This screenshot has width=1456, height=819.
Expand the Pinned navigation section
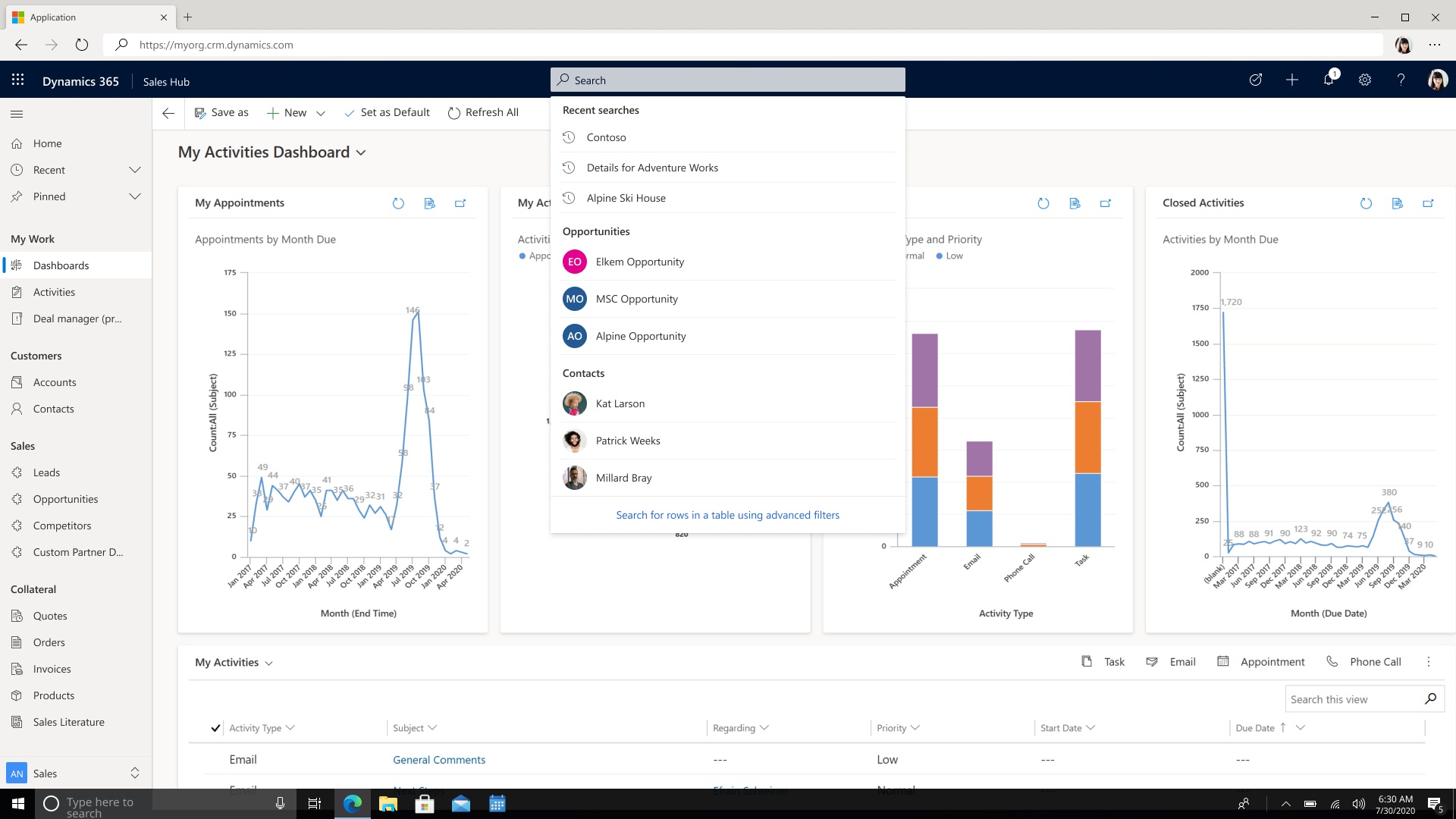click(134, 196)
